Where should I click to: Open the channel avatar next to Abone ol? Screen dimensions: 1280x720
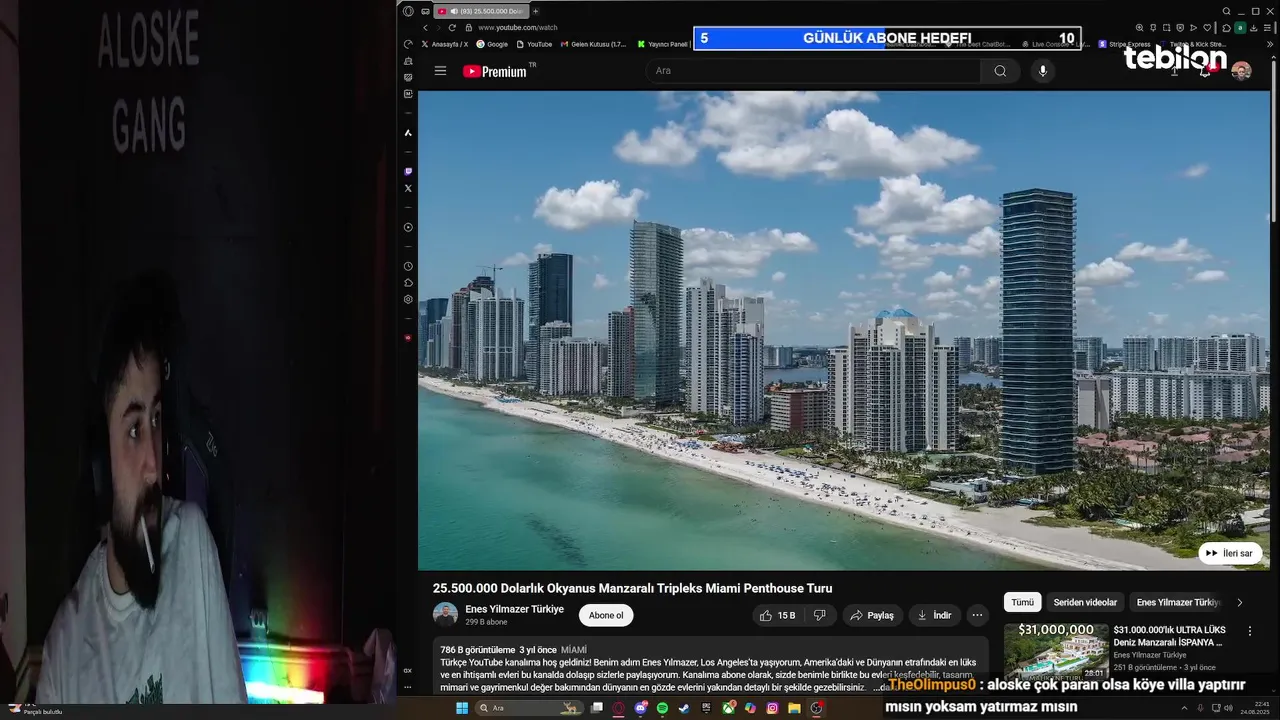click(x=445, y=615)
